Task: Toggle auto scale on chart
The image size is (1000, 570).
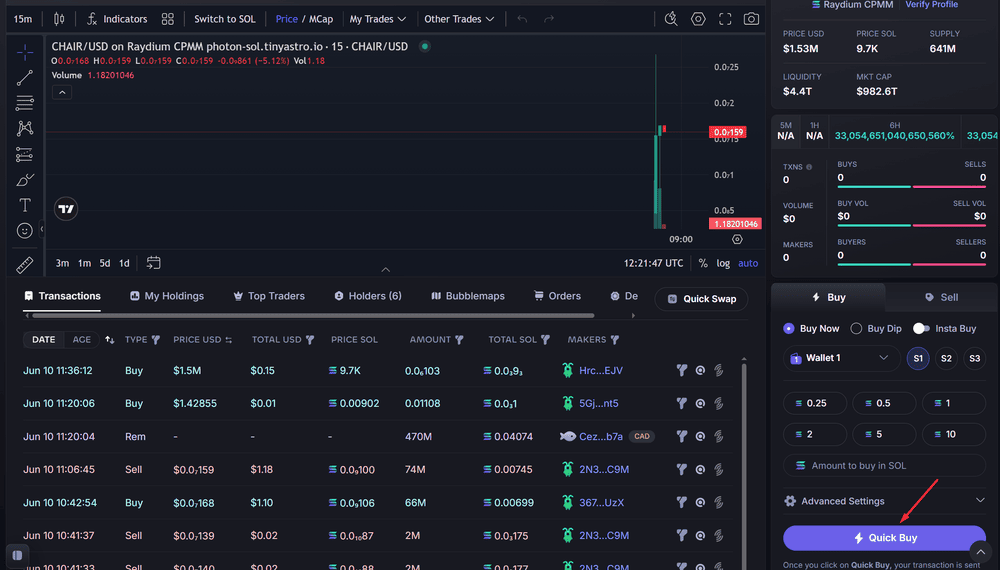Action: pyautogui.click(x=748, y=263)
